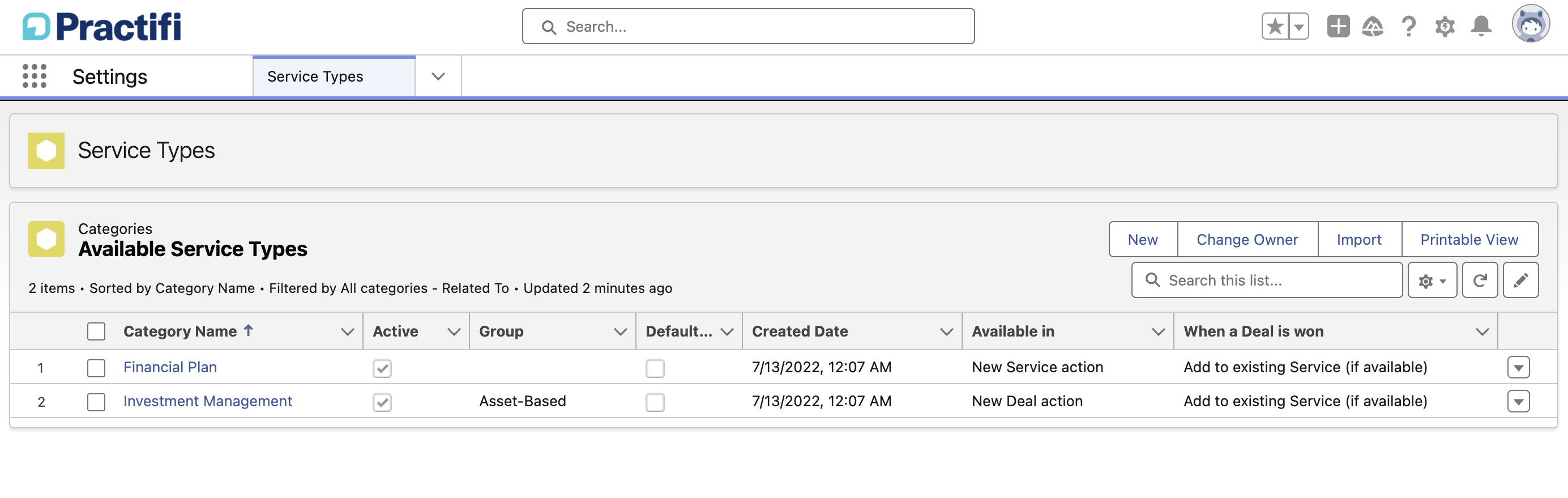The image size is (1568, 498).
Task: Click the Practifi logo
Action: pos(102,27)
